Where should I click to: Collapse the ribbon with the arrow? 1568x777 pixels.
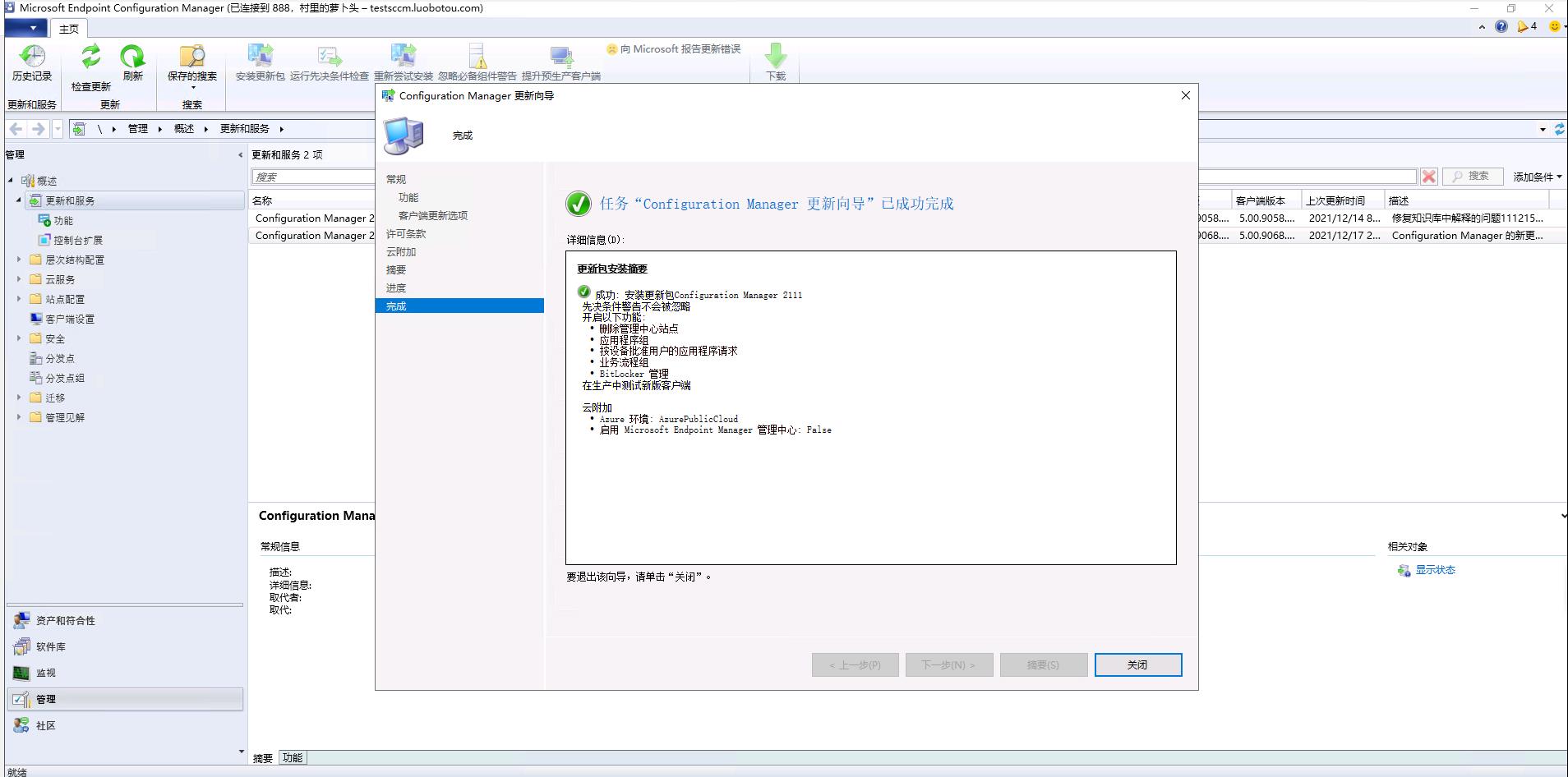click(1482, 27)
